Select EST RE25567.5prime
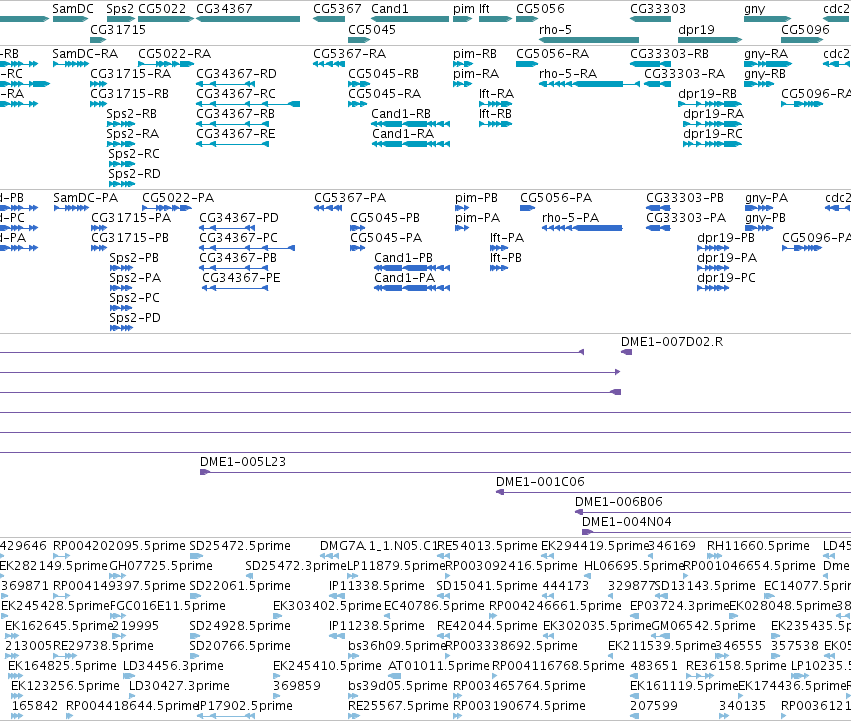The width and height of the screenshot is (851, 721). pyautogui.click(x=398, y=706)
